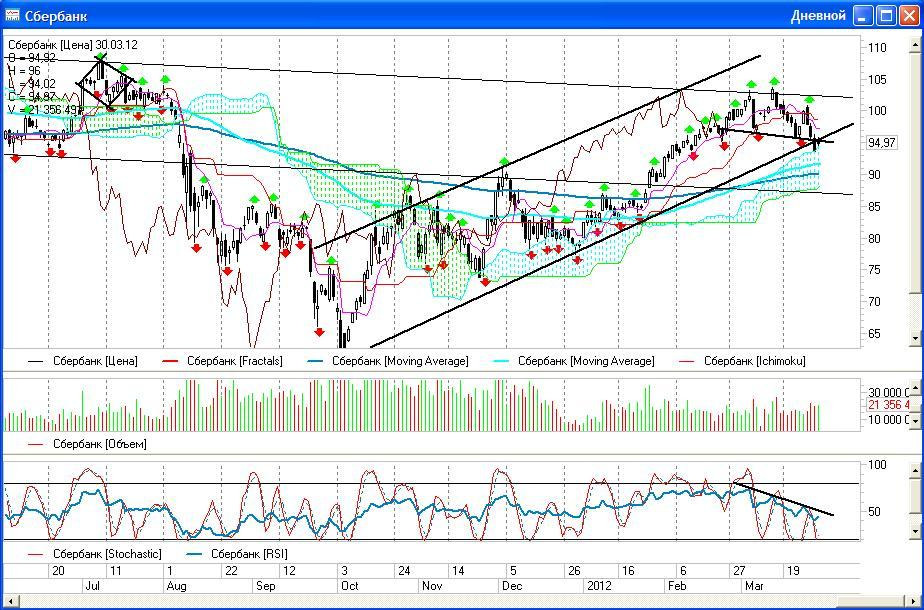Click the Aug month label on time axis

[176, 587]
